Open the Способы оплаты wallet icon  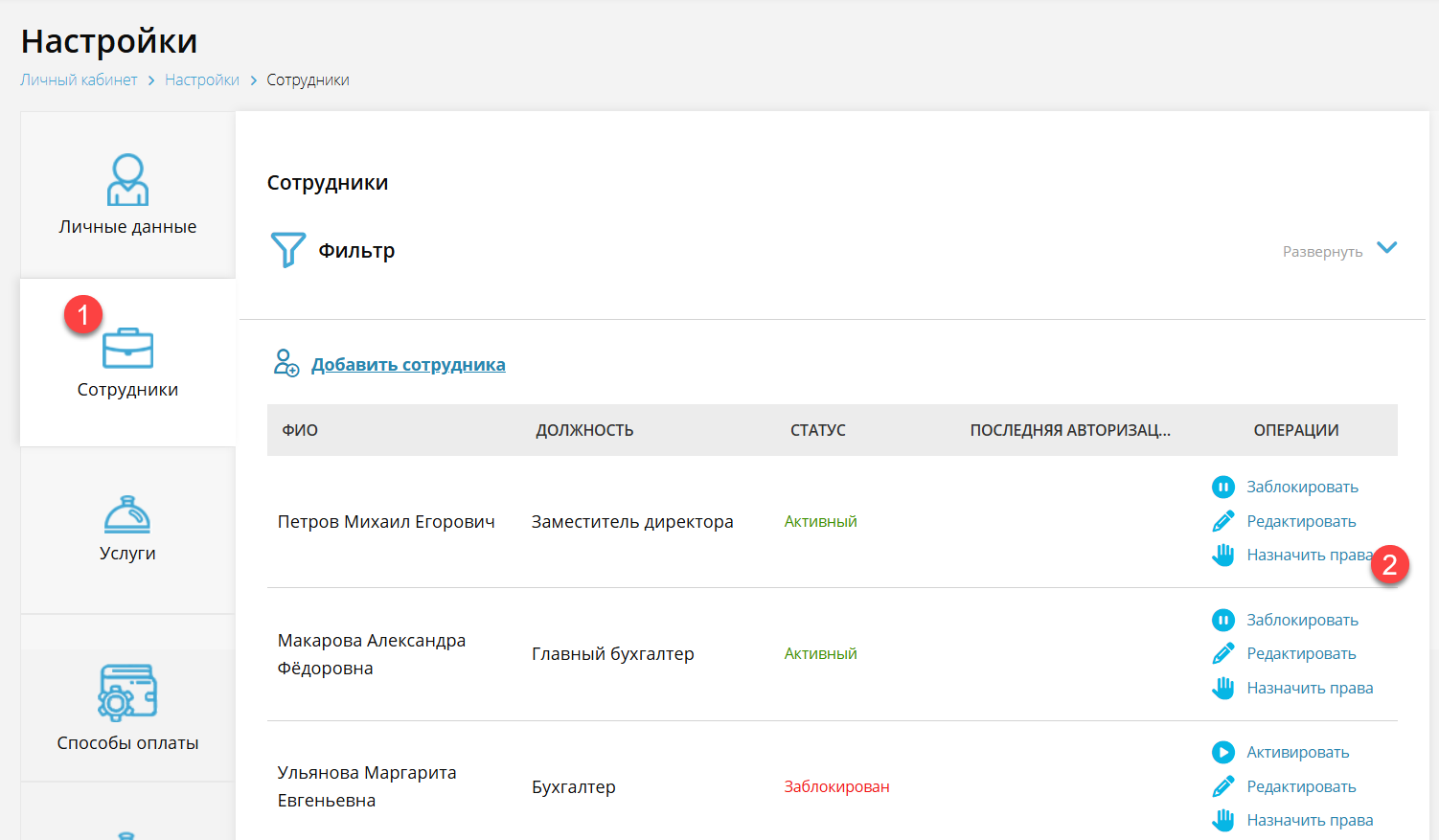tap(127, 692)
